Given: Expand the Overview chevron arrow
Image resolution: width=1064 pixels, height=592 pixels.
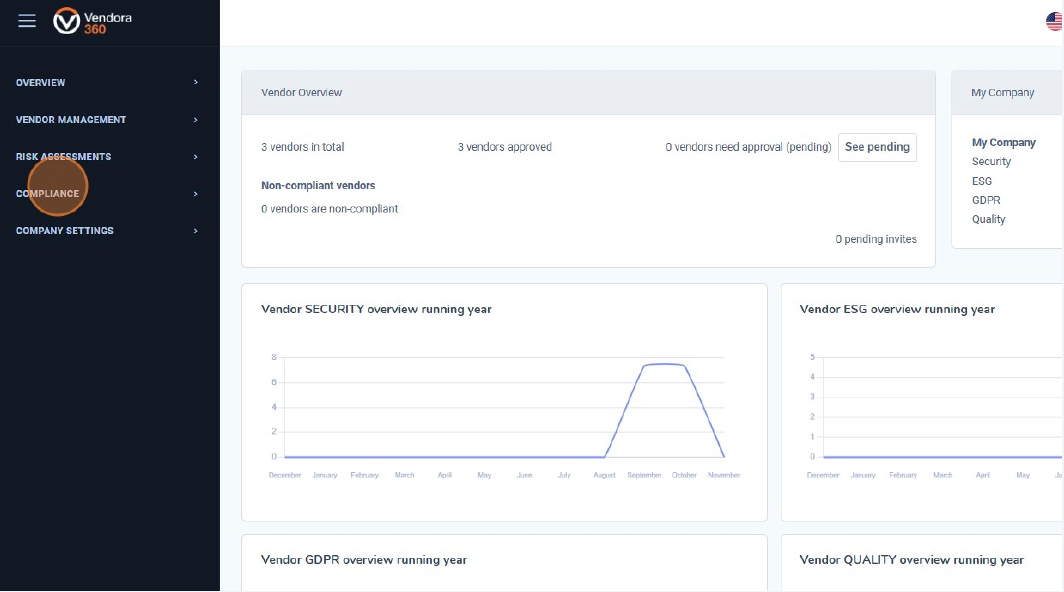Looking at the screenshot, I should click(196, 83).
